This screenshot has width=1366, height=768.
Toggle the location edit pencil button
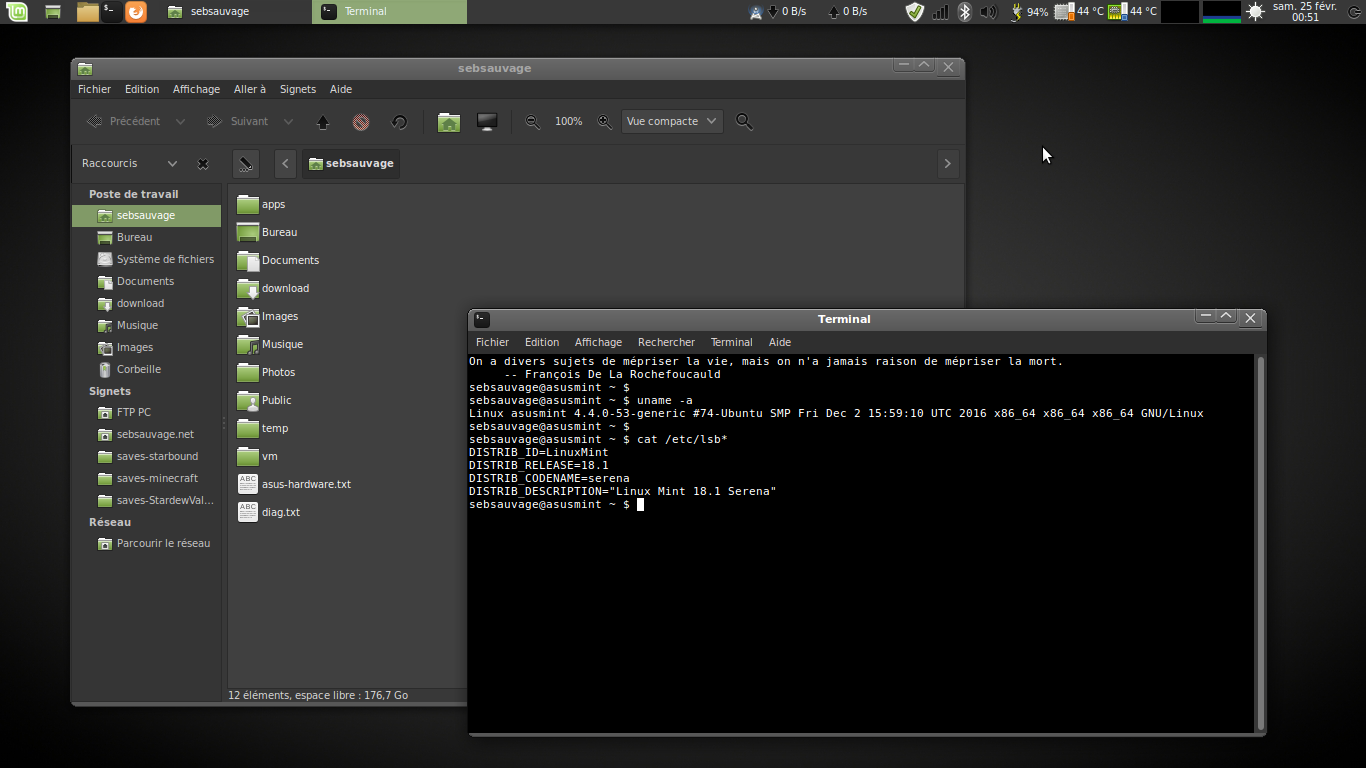tap(245, 164)
